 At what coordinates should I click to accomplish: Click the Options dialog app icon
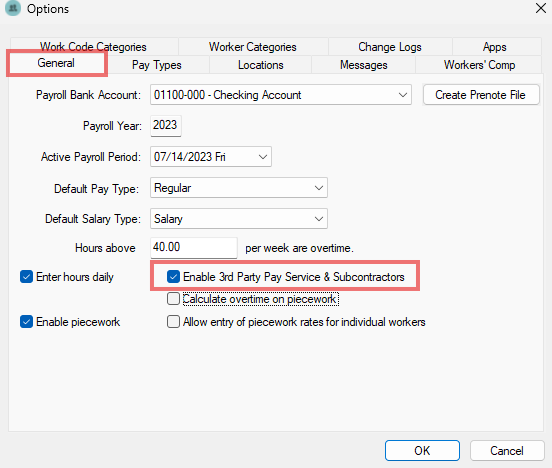[13, 8]
